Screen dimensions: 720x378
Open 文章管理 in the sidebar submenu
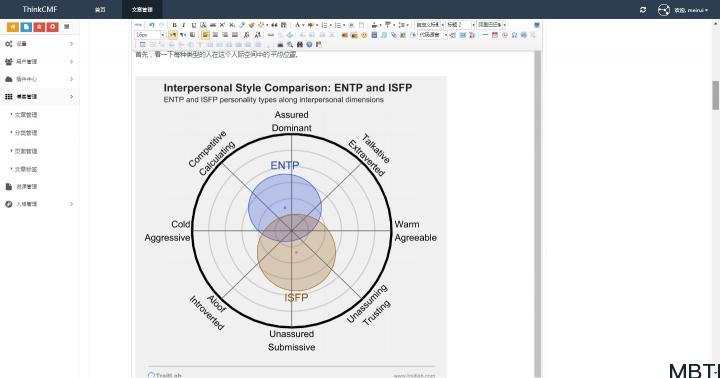26,115
